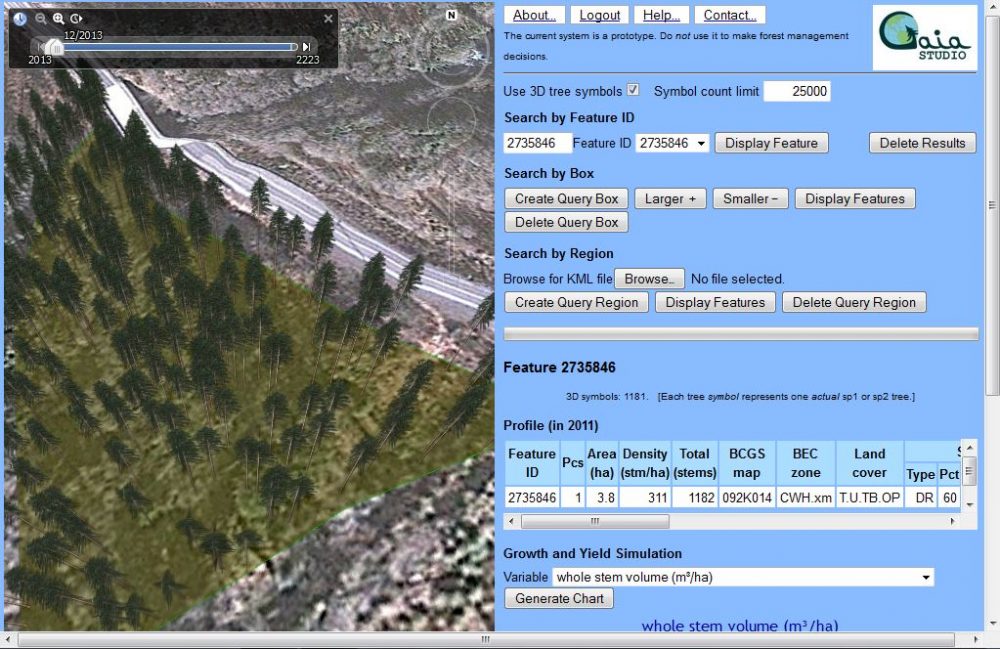Image resolution: width=1000 pixels, height=649 pixels.
Task: Expand the Growth and Yield Variable dropdown
Action: point(743,577)
